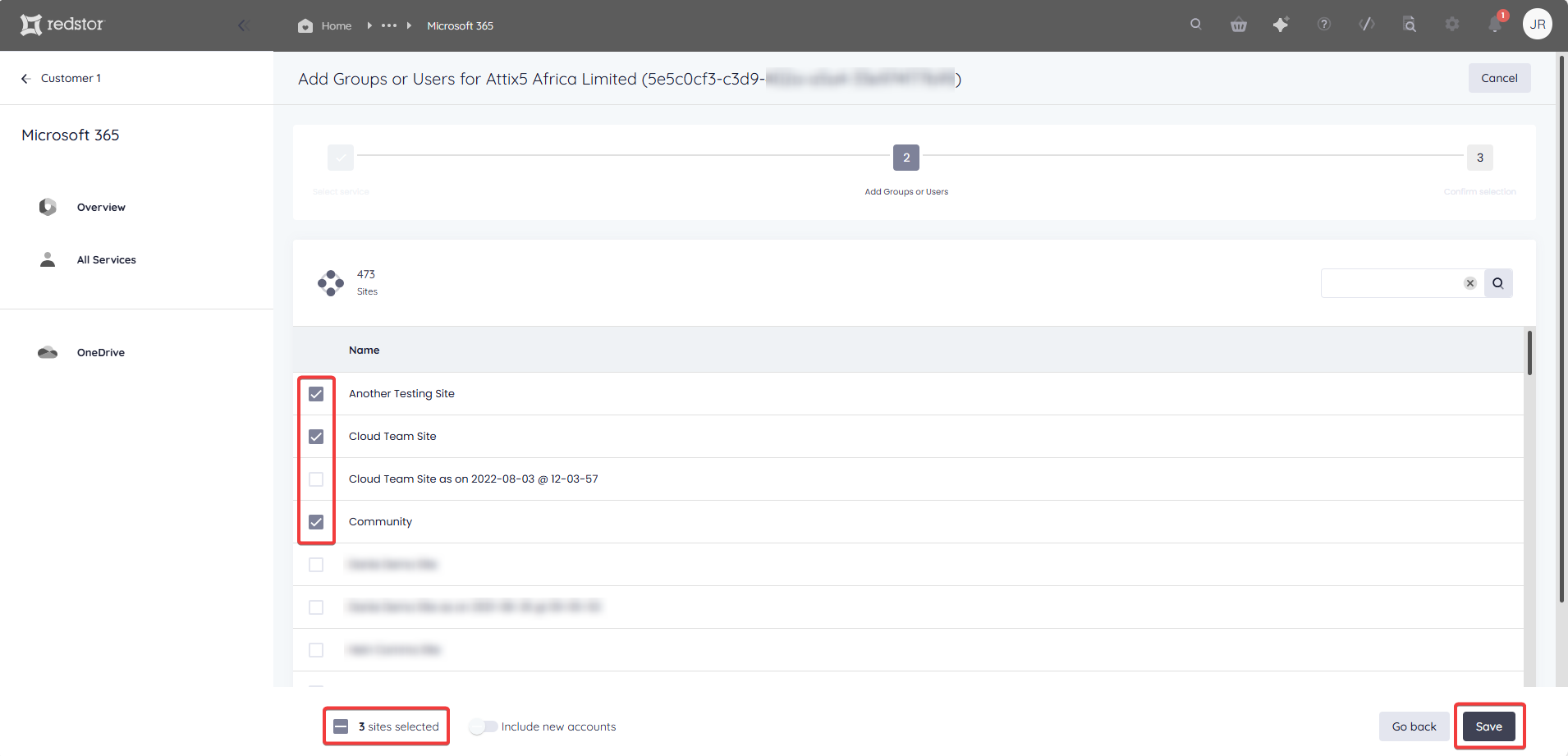Open the basket icon in the header
1568x756 pixels.
1239,25
